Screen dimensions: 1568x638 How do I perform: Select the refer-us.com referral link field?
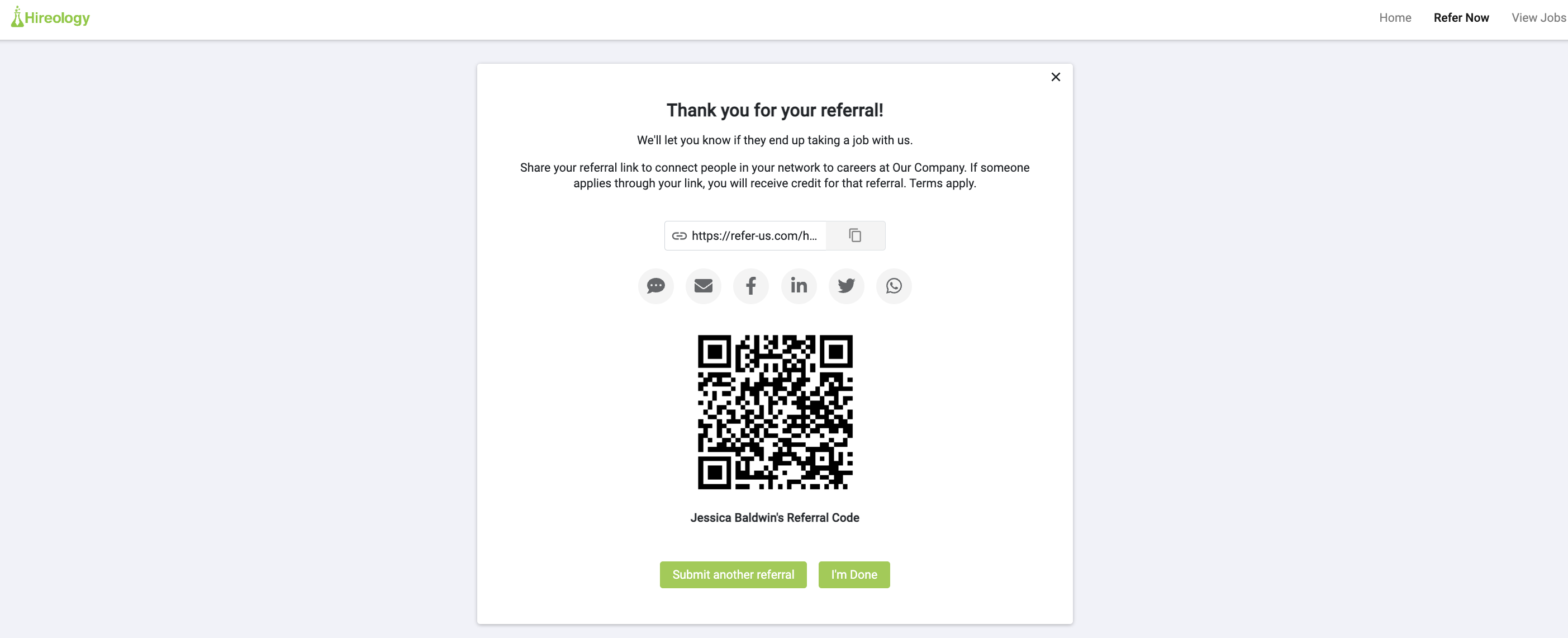coord(745,235)
